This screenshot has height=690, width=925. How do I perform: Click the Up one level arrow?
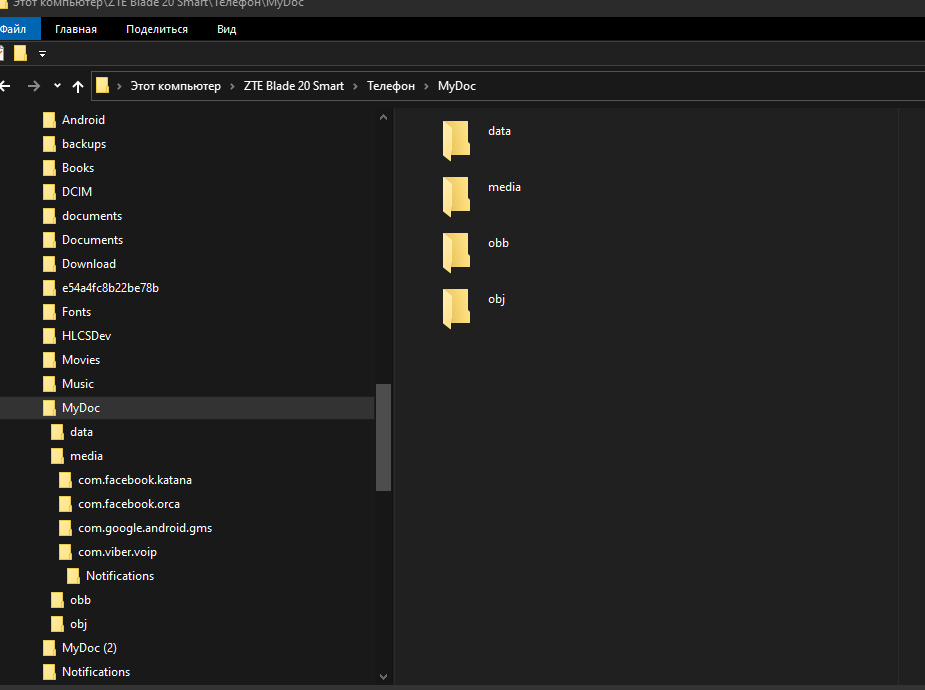[78, 86]
